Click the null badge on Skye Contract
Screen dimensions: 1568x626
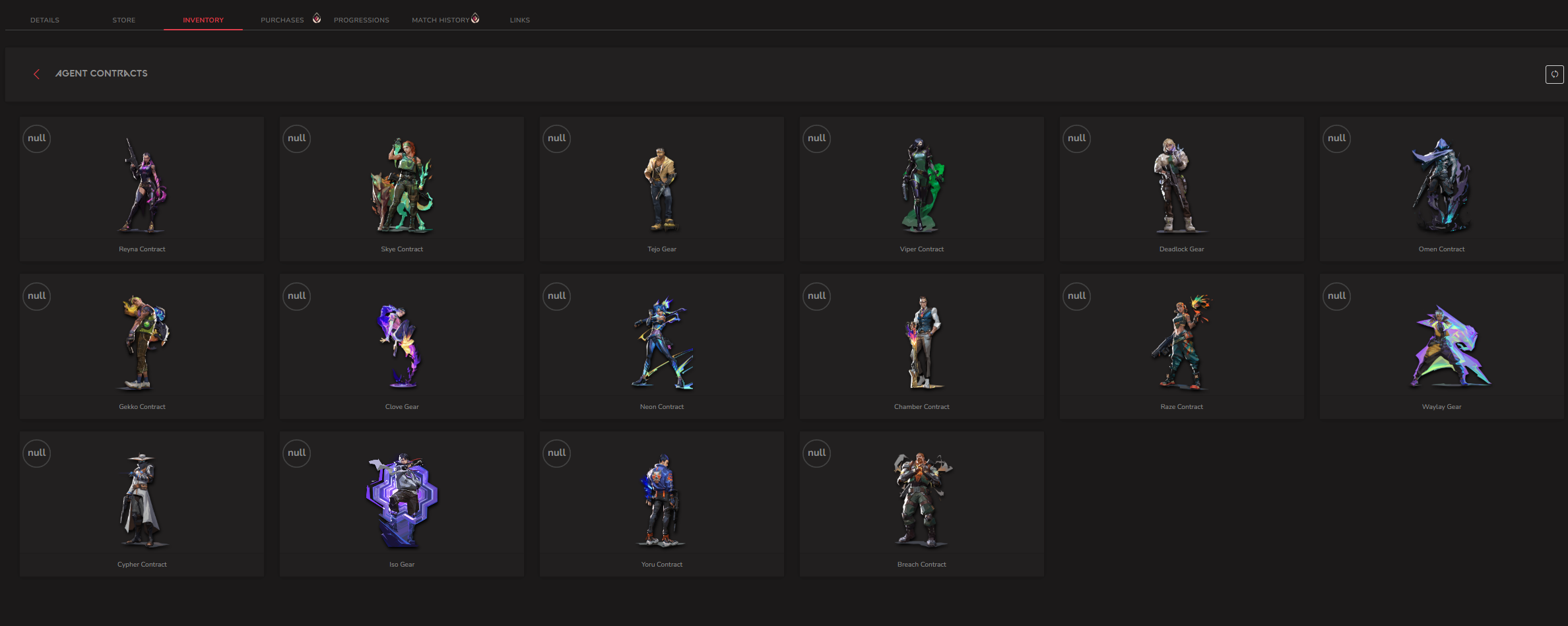click(297, 139)
